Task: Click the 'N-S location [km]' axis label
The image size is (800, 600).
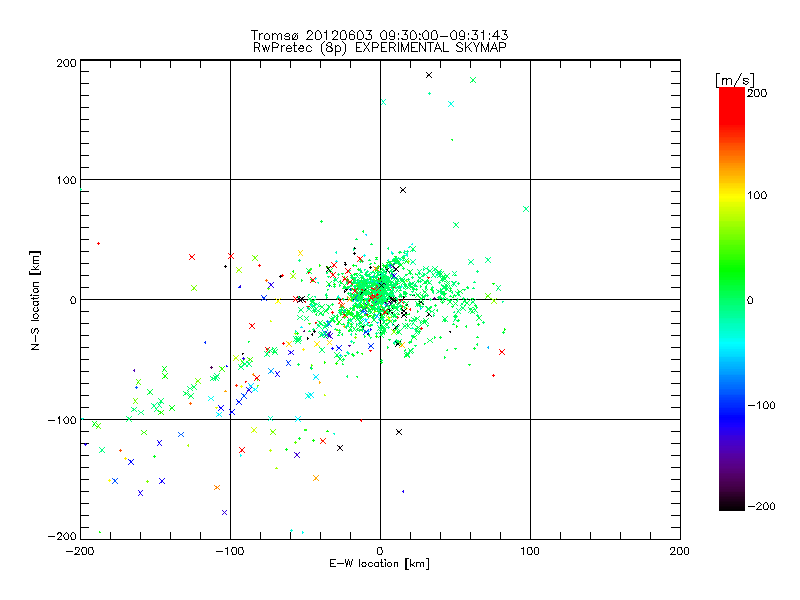Action: pos(35,301)
